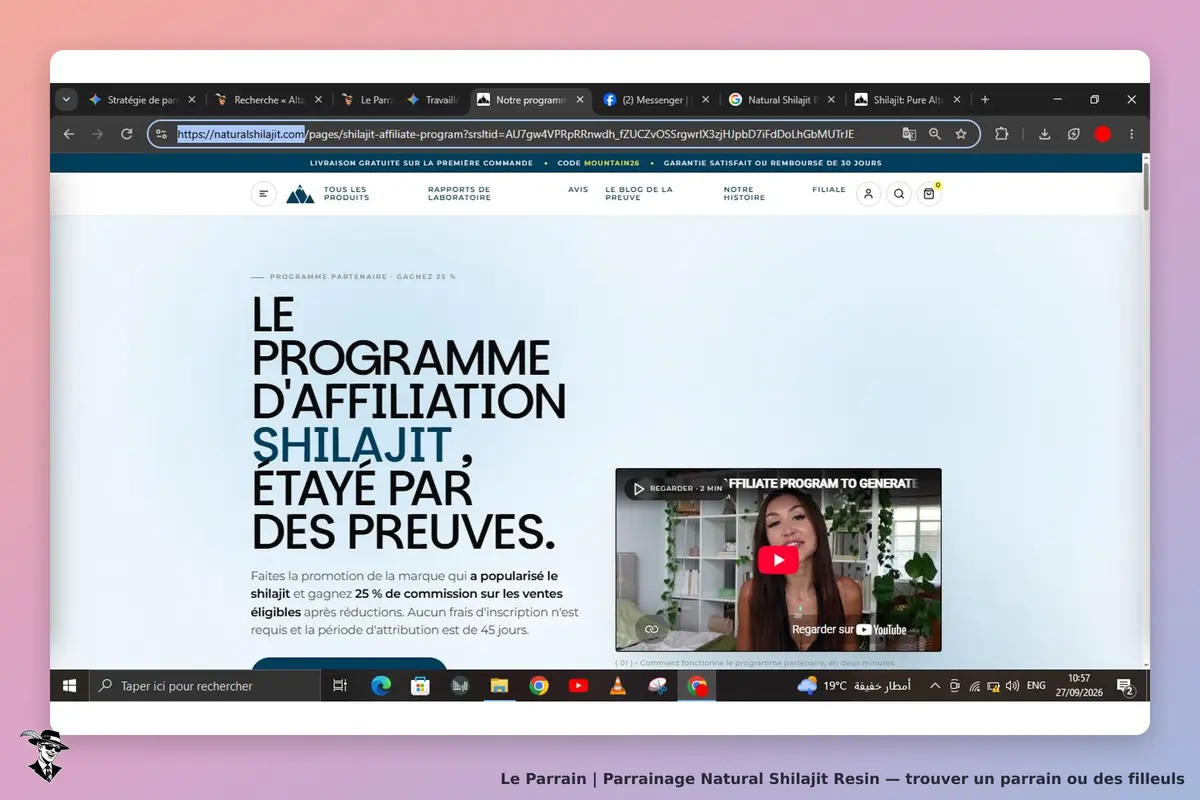Viewport: 1200px width, 800px height.
Task: Open the shopping cart icon
Action: coord(929,194)
